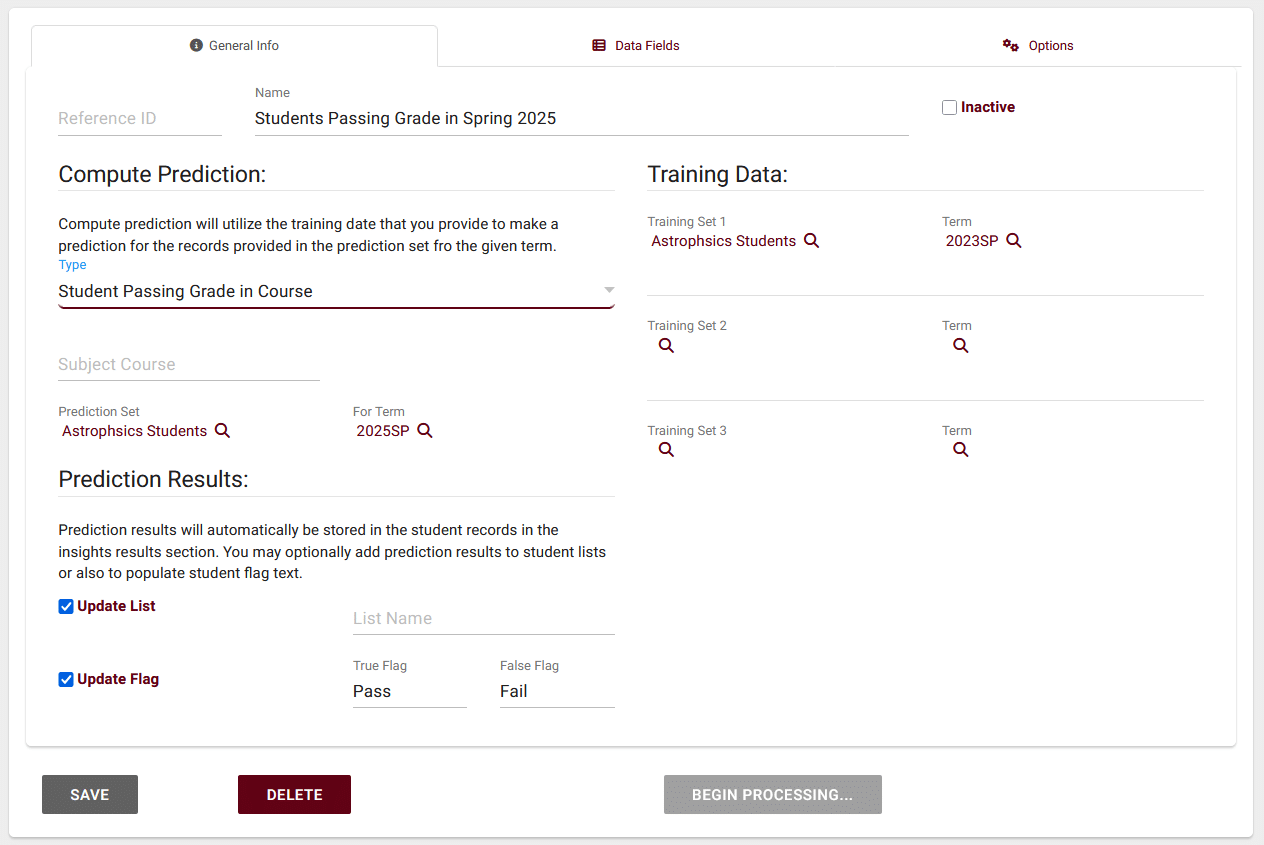The width and height of the screenshot is (1264, 845).
Task: Click search icon beside For Term 2025SP
Action: pyautogui.click(x=425, y=431)
